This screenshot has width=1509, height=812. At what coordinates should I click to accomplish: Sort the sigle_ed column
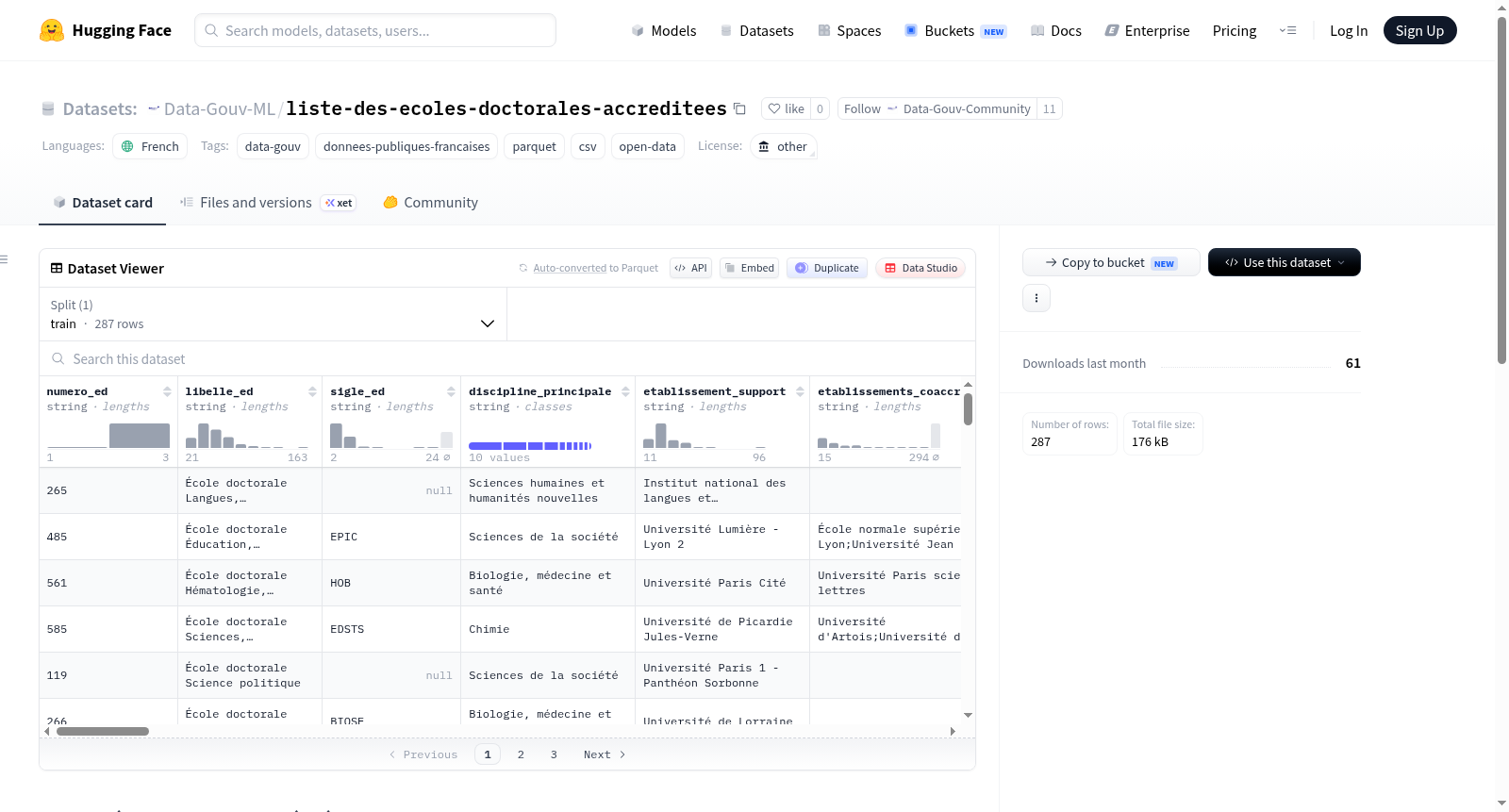[x=451, y=391]
